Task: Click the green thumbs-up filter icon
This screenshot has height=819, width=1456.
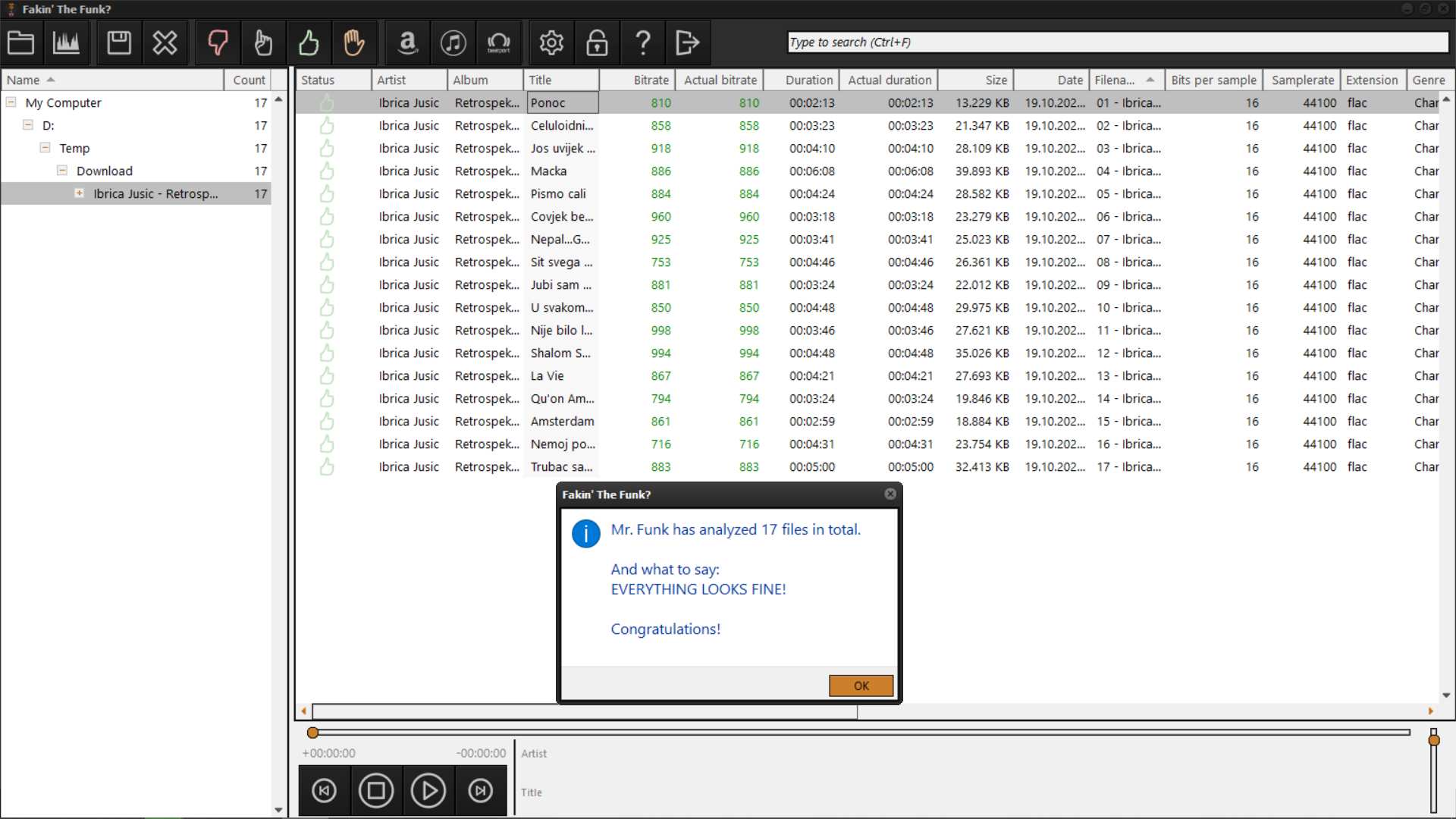Action: pyautogui.click(x=309, y=42)
